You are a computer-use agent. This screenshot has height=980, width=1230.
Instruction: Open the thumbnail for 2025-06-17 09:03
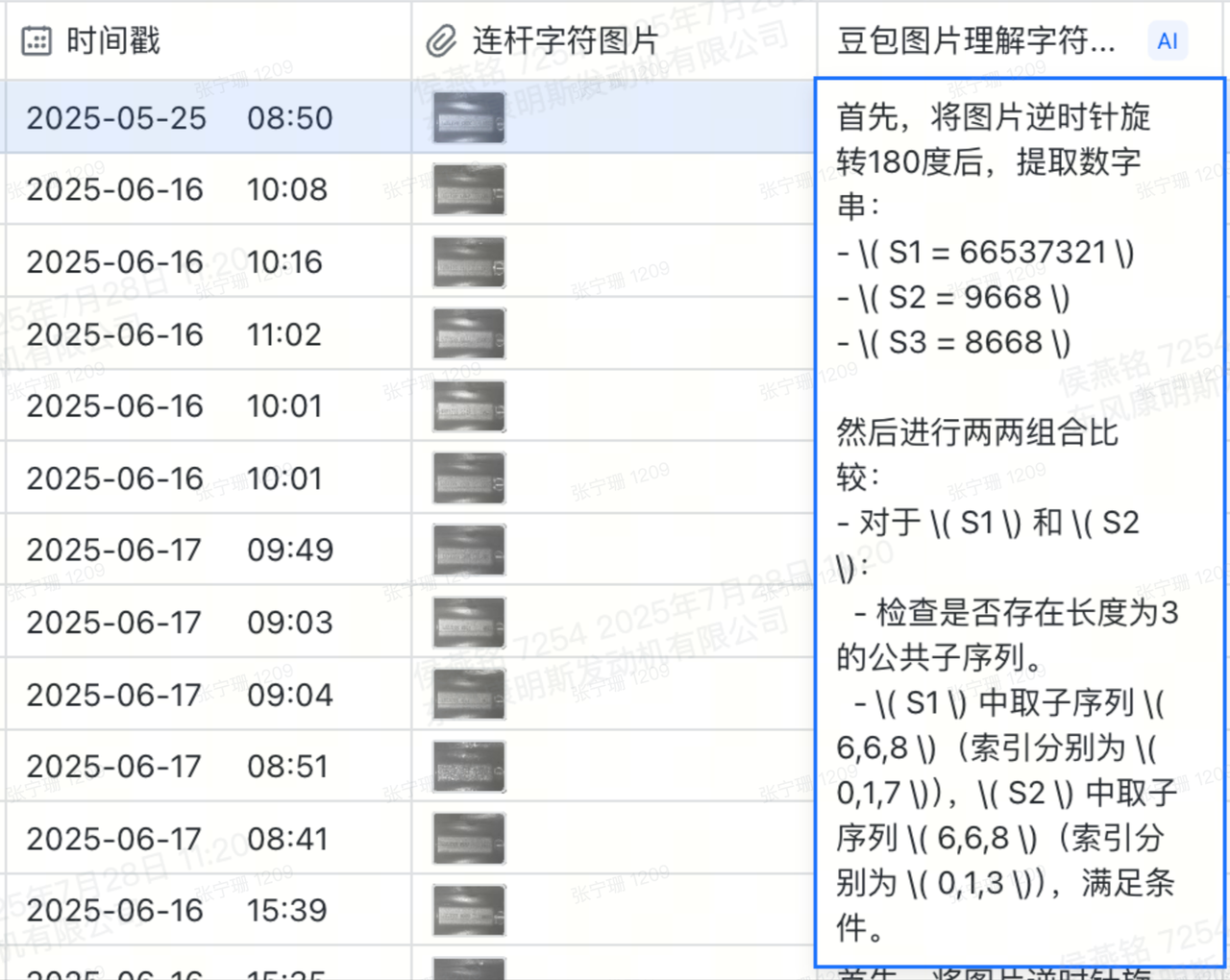pyautogui.click(x=469, y=623)
